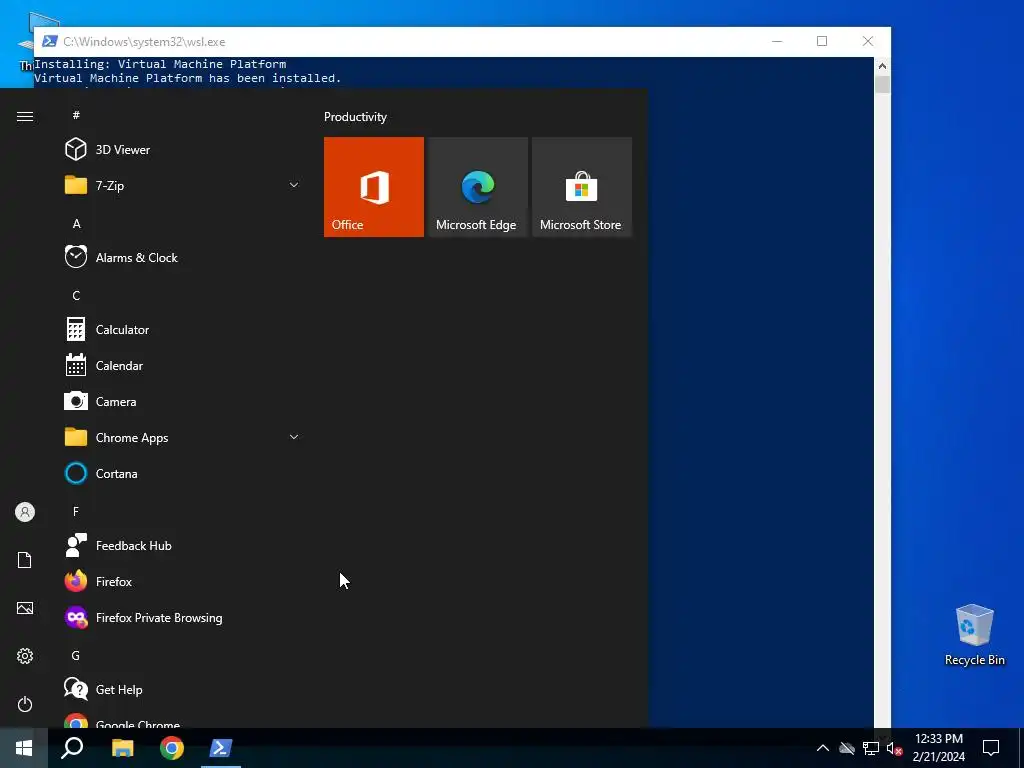The width and height of the screenshot is (1024, 768).
Task: Click the A section letter header
Action: tap(76, 223)
